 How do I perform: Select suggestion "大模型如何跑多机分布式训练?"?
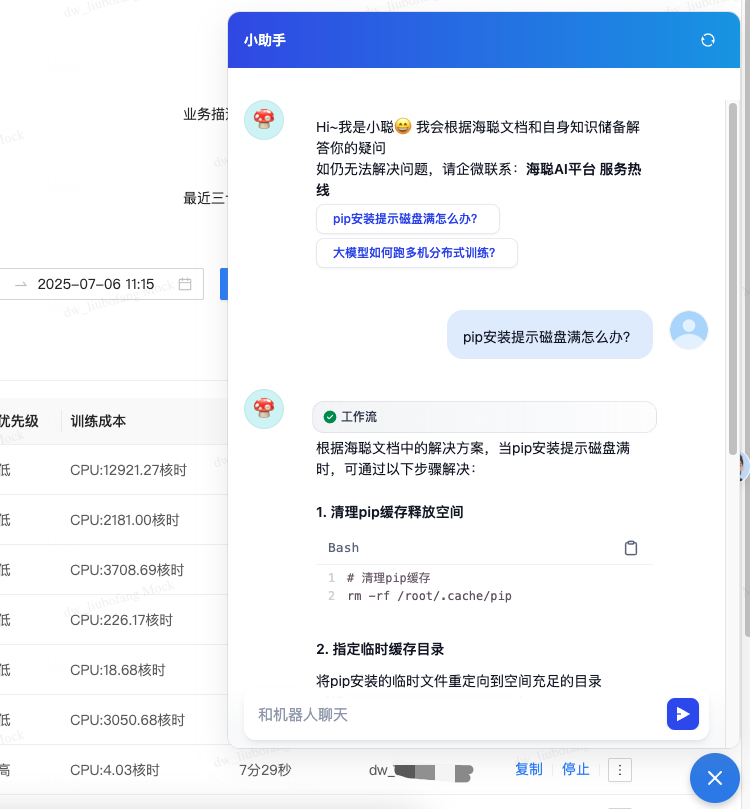pyautogui.click(x=416, y=253)
